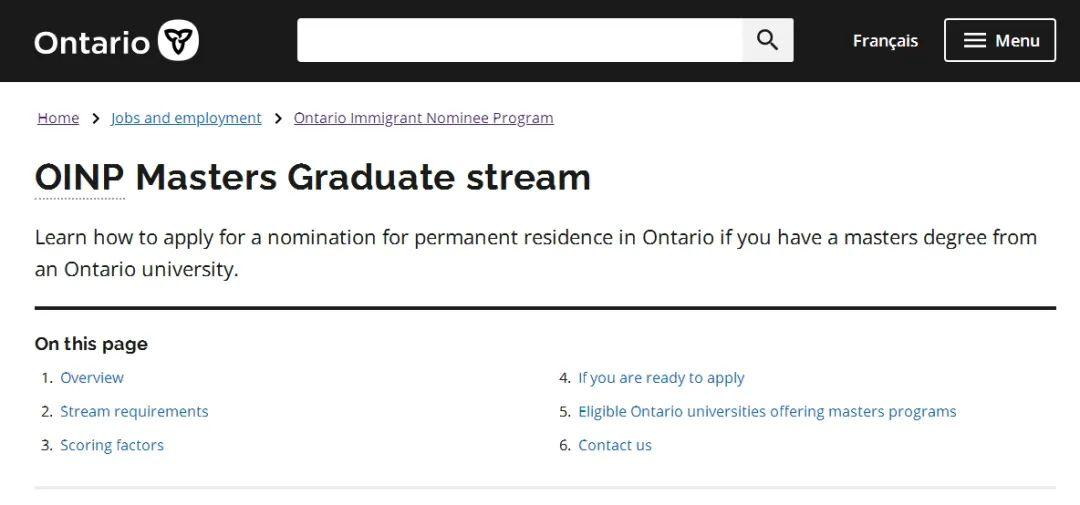
Task: Click the 'Masters Graduate stream' title text
Action: point(363,177)
